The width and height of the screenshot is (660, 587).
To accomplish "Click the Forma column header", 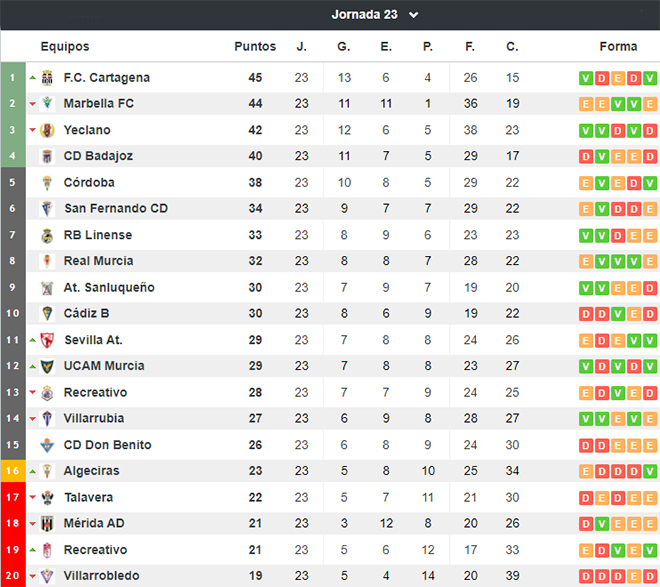I will [618, 46].
